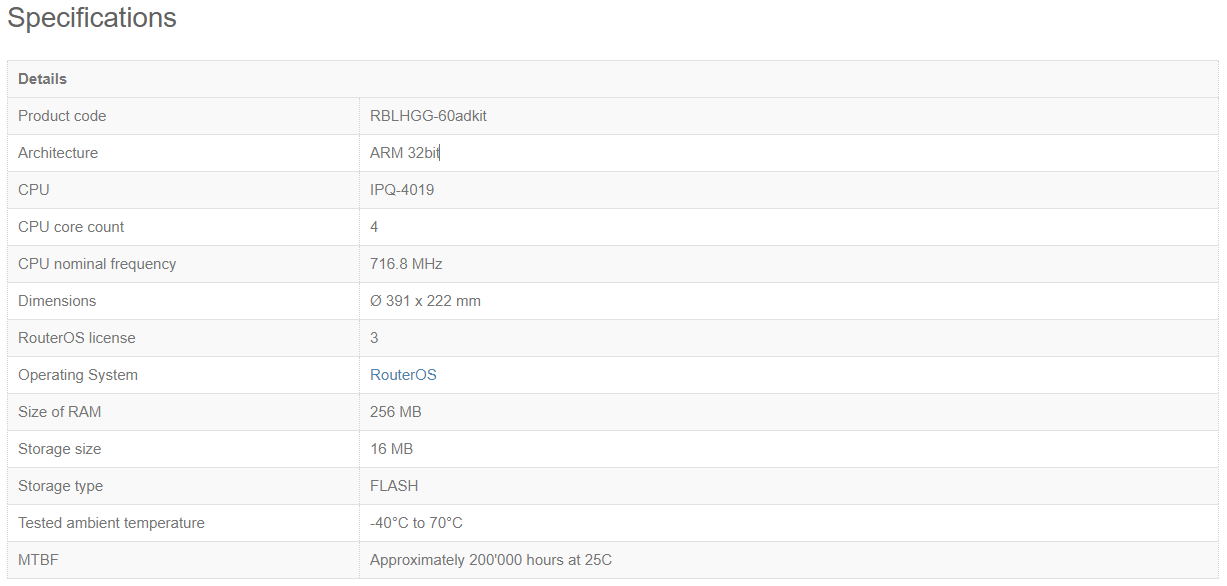
Task: Place cursor in ARM 32bit value
Action: [x=405, y=153]
